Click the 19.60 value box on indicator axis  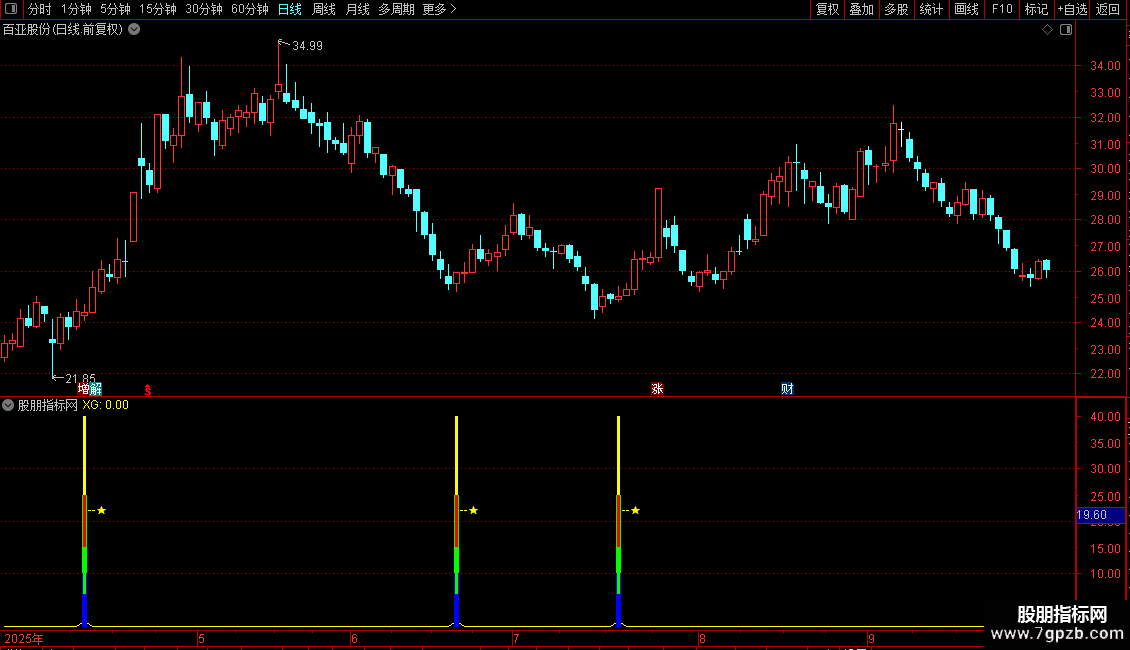1100,515
